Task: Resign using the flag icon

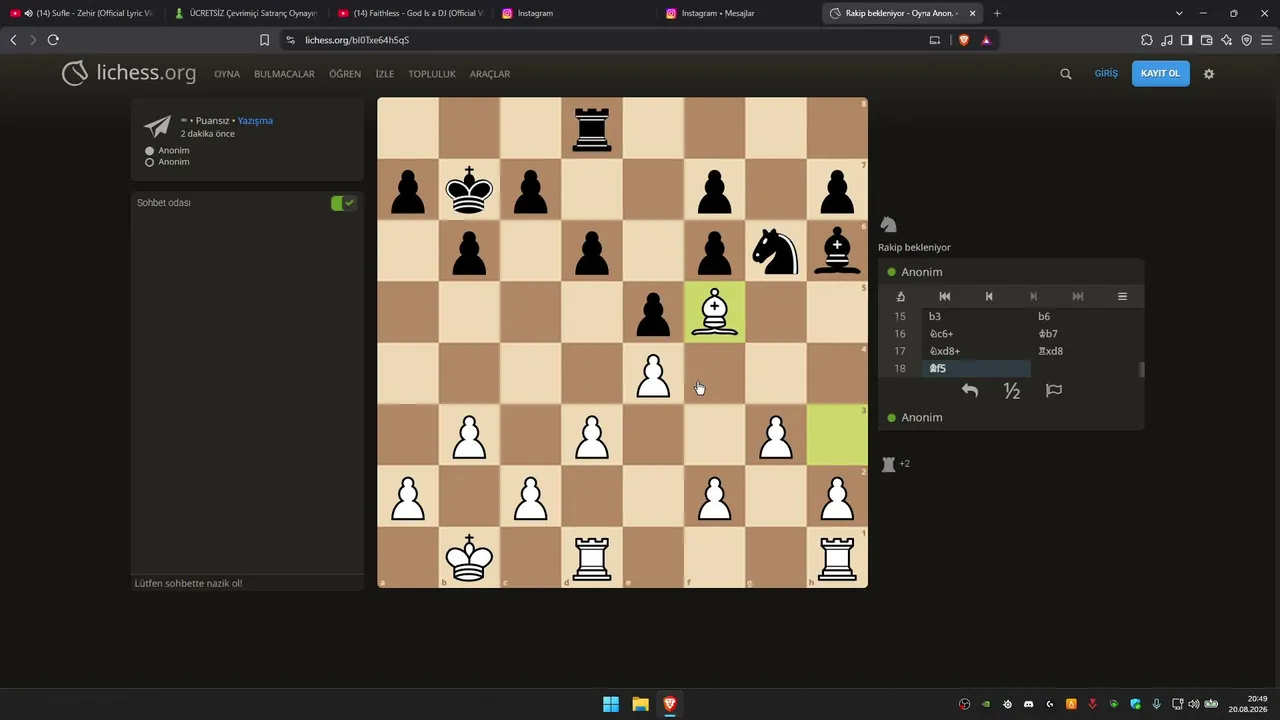Action: click(1054, 391)
